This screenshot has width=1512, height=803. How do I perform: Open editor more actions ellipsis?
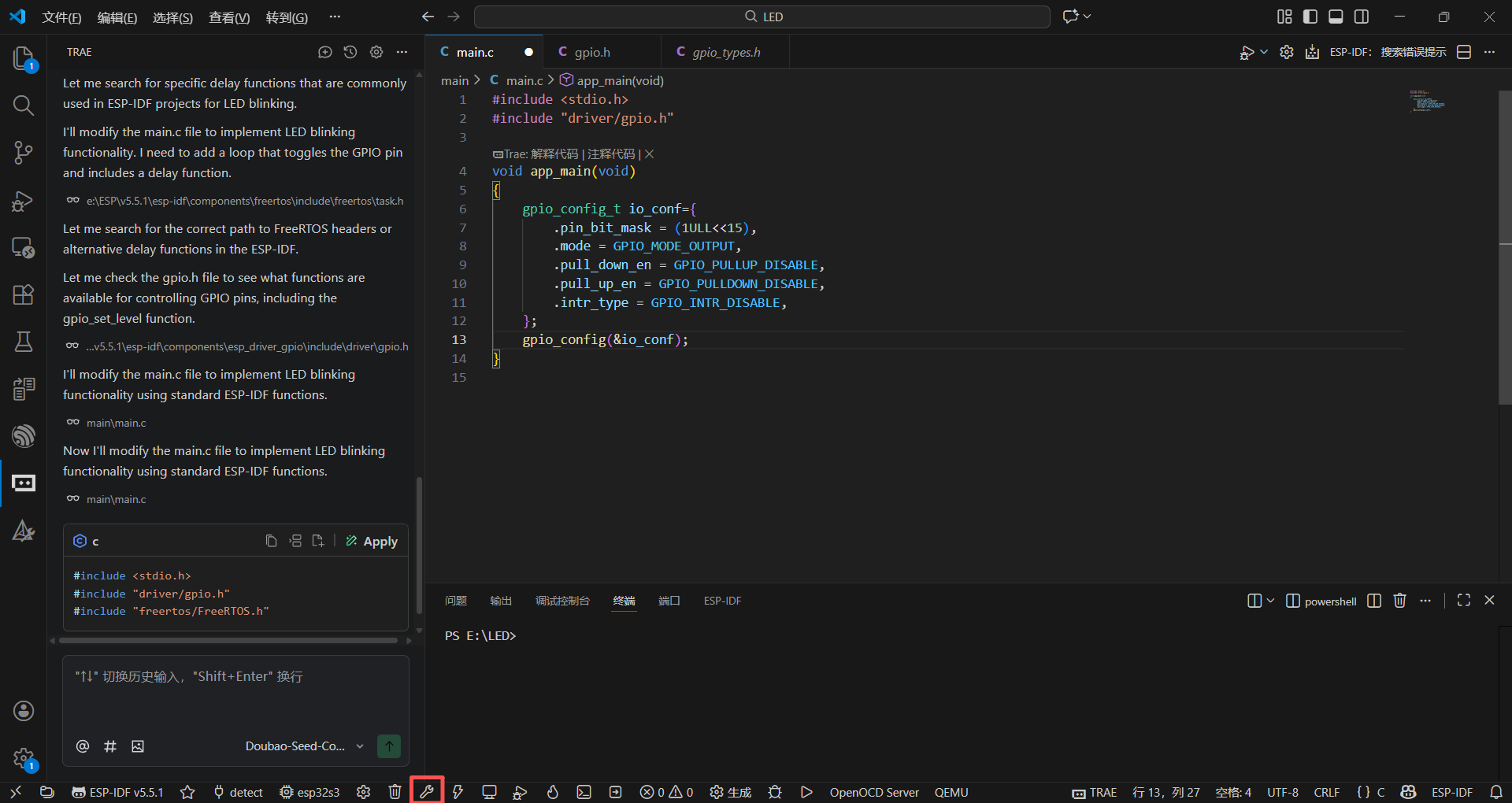pyautogui.click(x=1489, y=52)
